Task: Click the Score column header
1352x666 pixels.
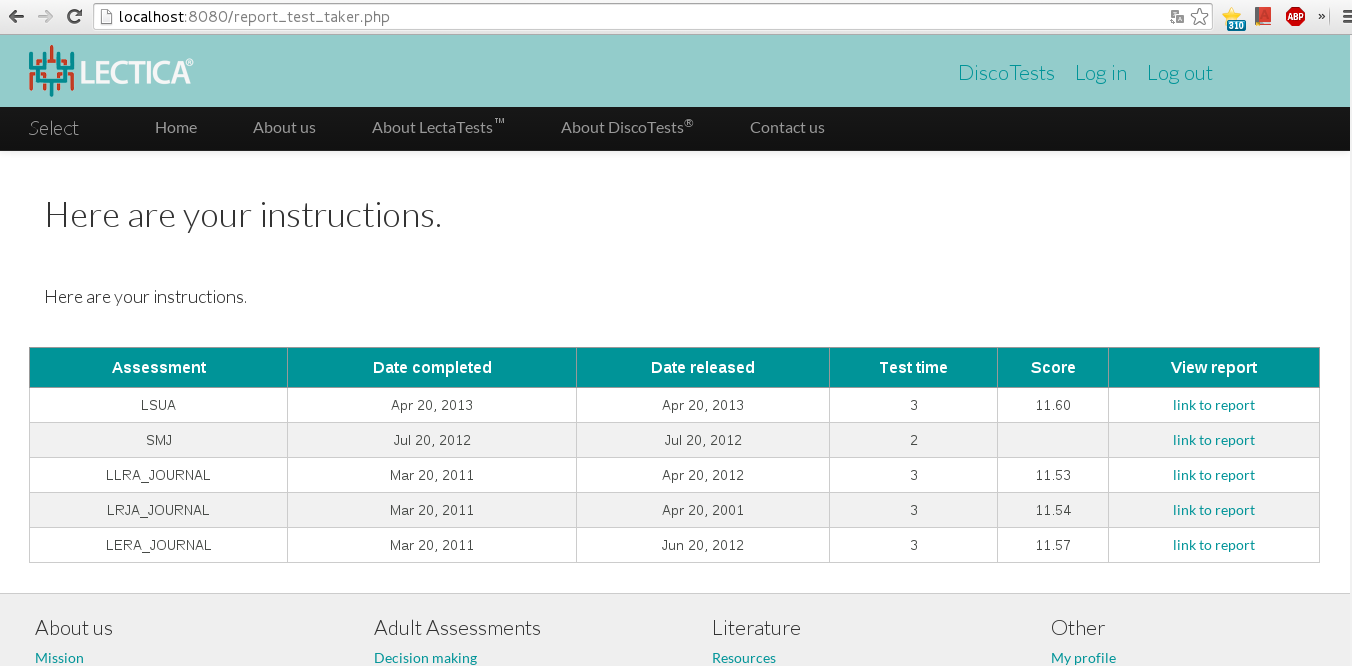Action: tap(1053, 367)
